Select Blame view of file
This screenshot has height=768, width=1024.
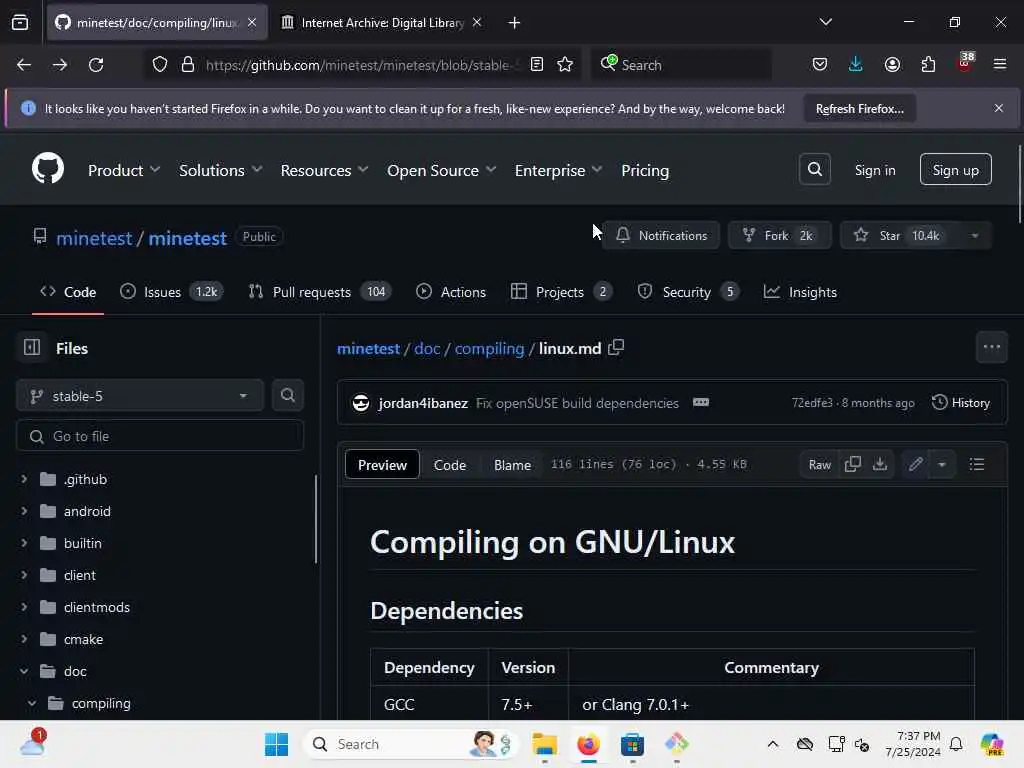point(512,464)
